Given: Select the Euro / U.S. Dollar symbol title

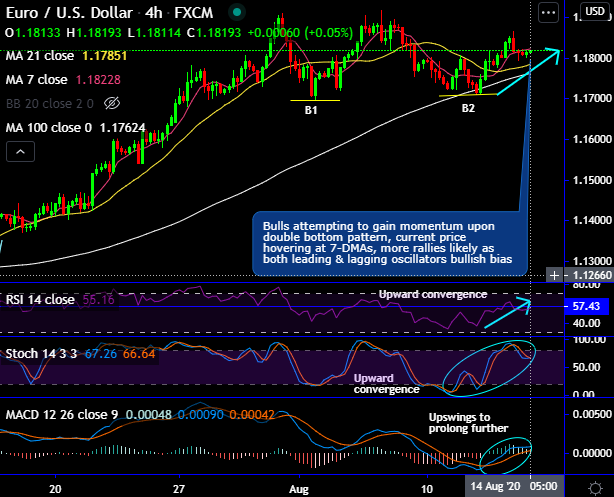Looking at the screenshot, I should [x=69, y=13].
